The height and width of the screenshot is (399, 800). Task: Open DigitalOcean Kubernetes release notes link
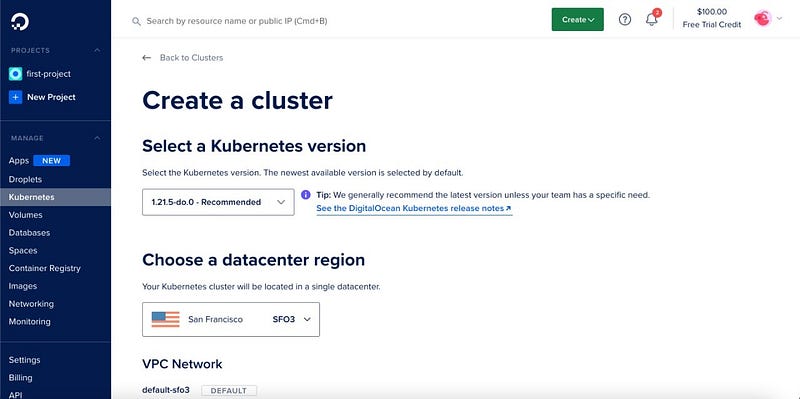414,208
